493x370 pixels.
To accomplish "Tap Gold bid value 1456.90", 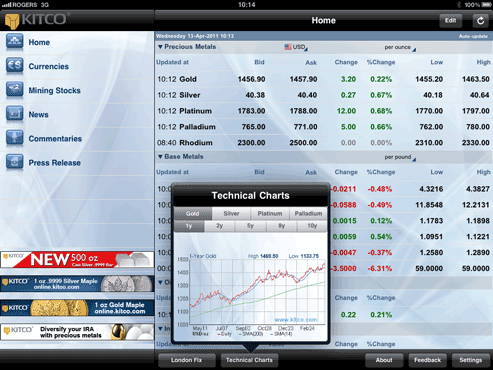I will [x=252, y=79].
